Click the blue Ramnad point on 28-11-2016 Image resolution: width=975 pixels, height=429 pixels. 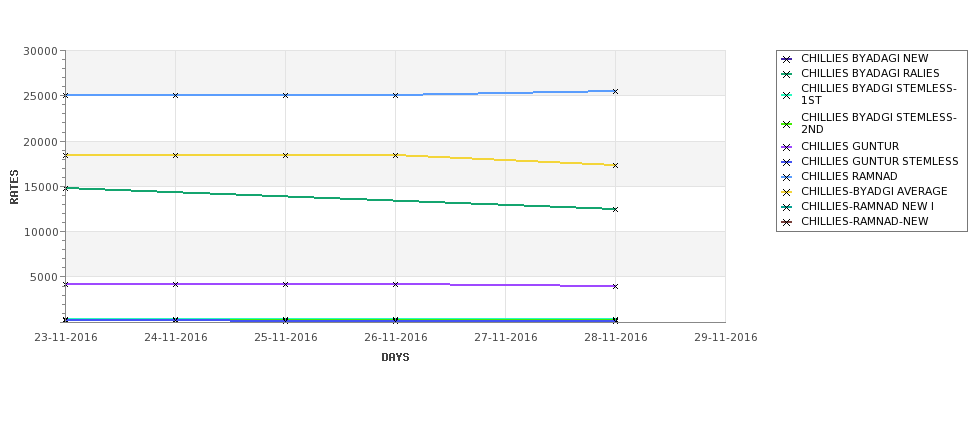615,91
